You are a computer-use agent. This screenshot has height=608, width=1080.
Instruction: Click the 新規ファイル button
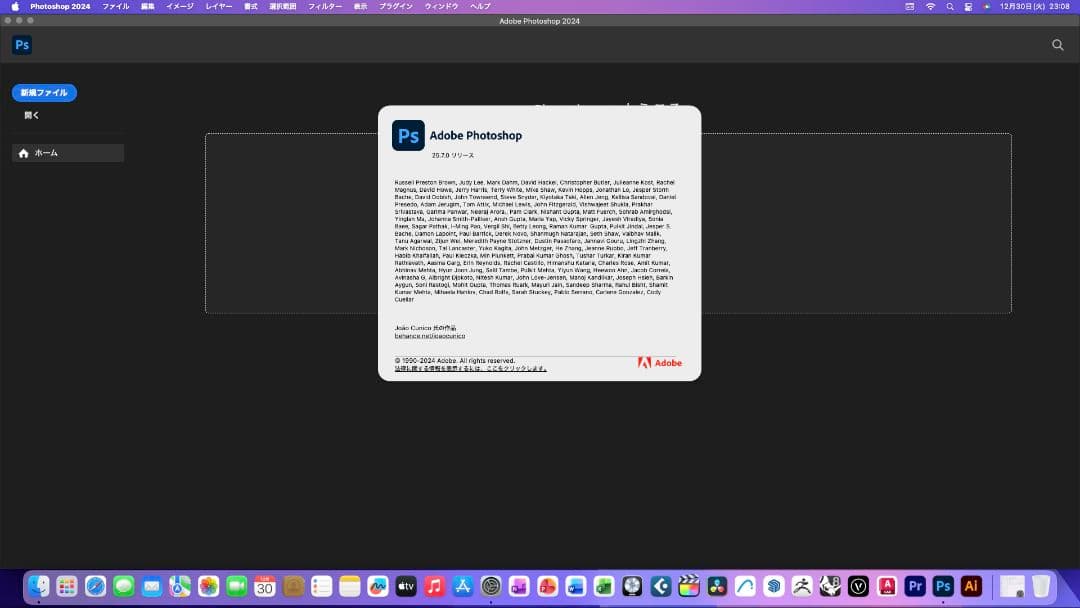[44, 93]
